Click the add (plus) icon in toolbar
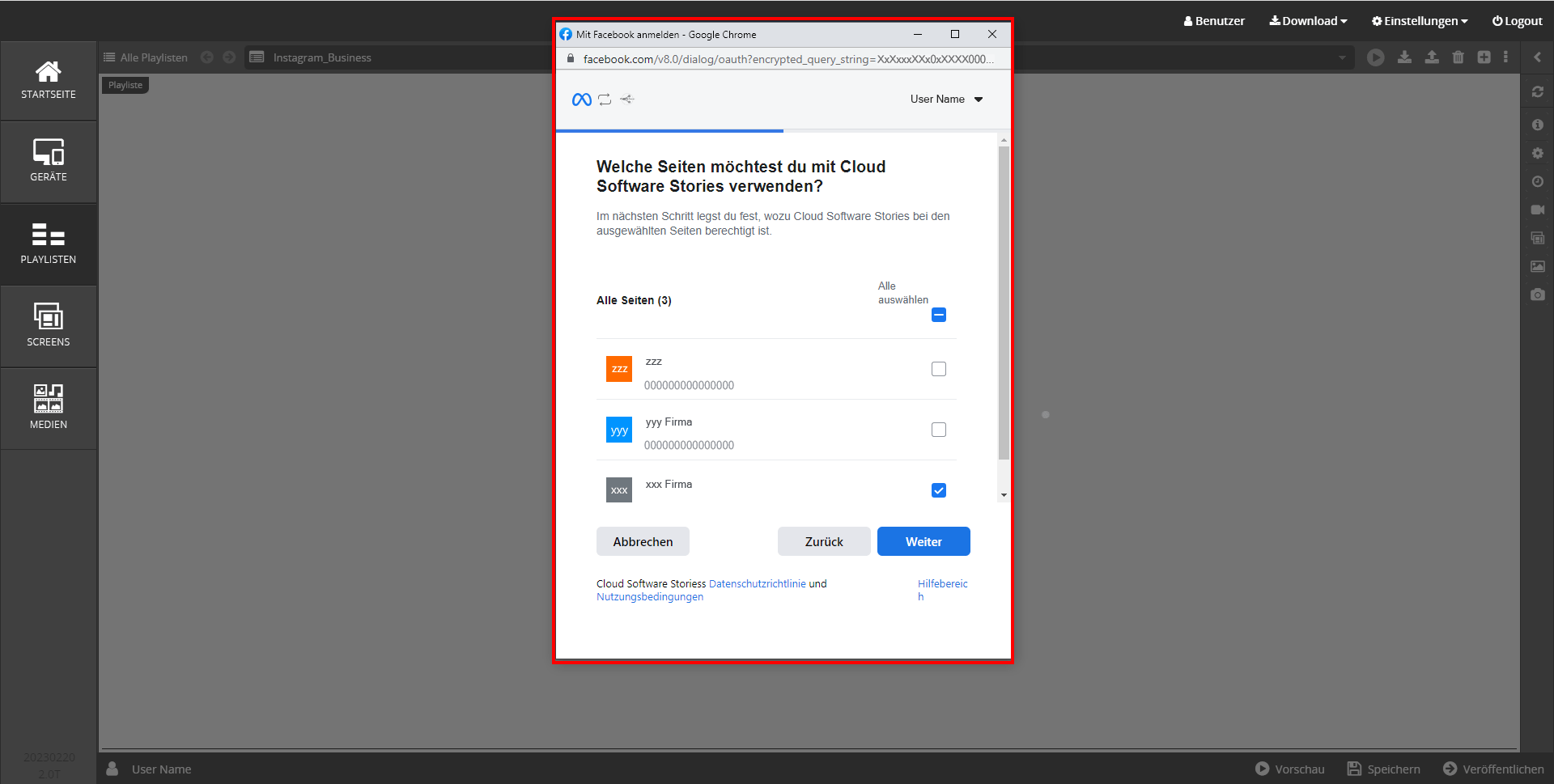The width and height of the screenshot is (1554, 784). (x=1484, y=57)
